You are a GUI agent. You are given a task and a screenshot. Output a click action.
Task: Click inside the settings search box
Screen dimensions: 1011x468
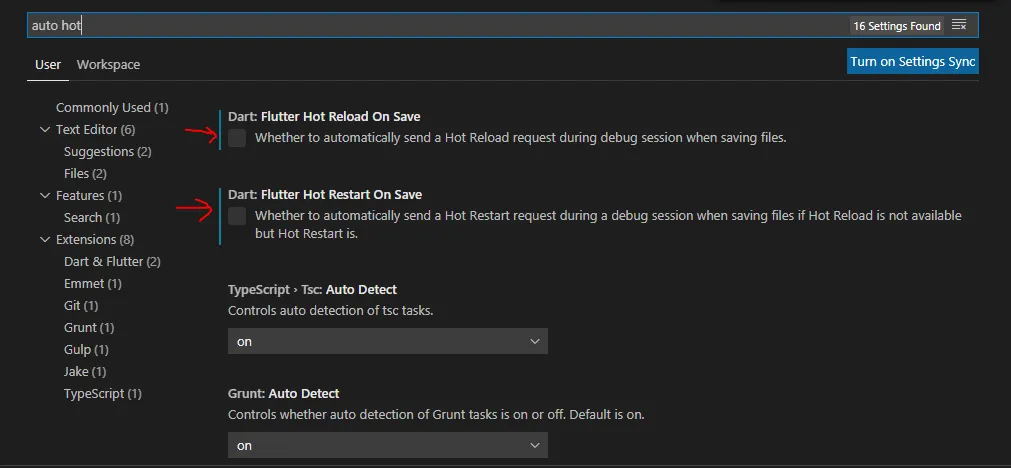(x=430, y=25)
